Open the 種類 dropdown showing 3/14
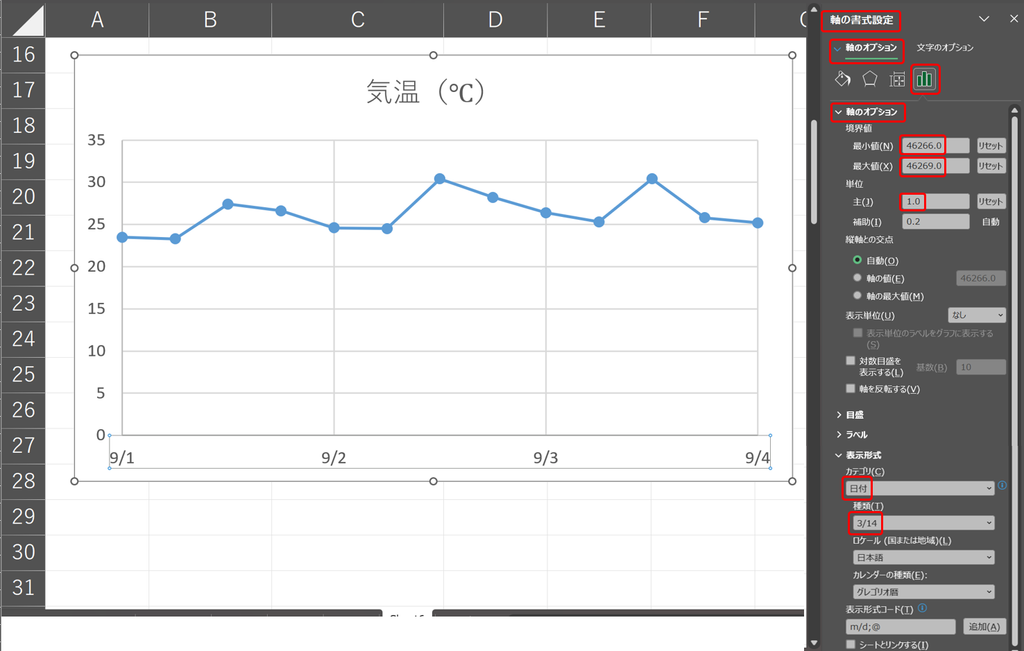Screen dimensions: 1024x651 (x=923, y=523)
